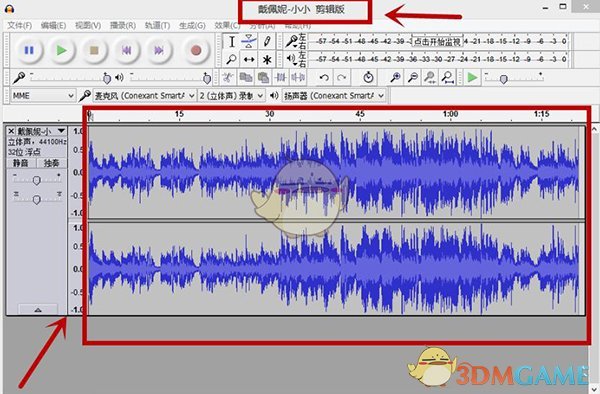Skip to end of track
The height and width of the screenshot is (394, 600).
[159, 50]
